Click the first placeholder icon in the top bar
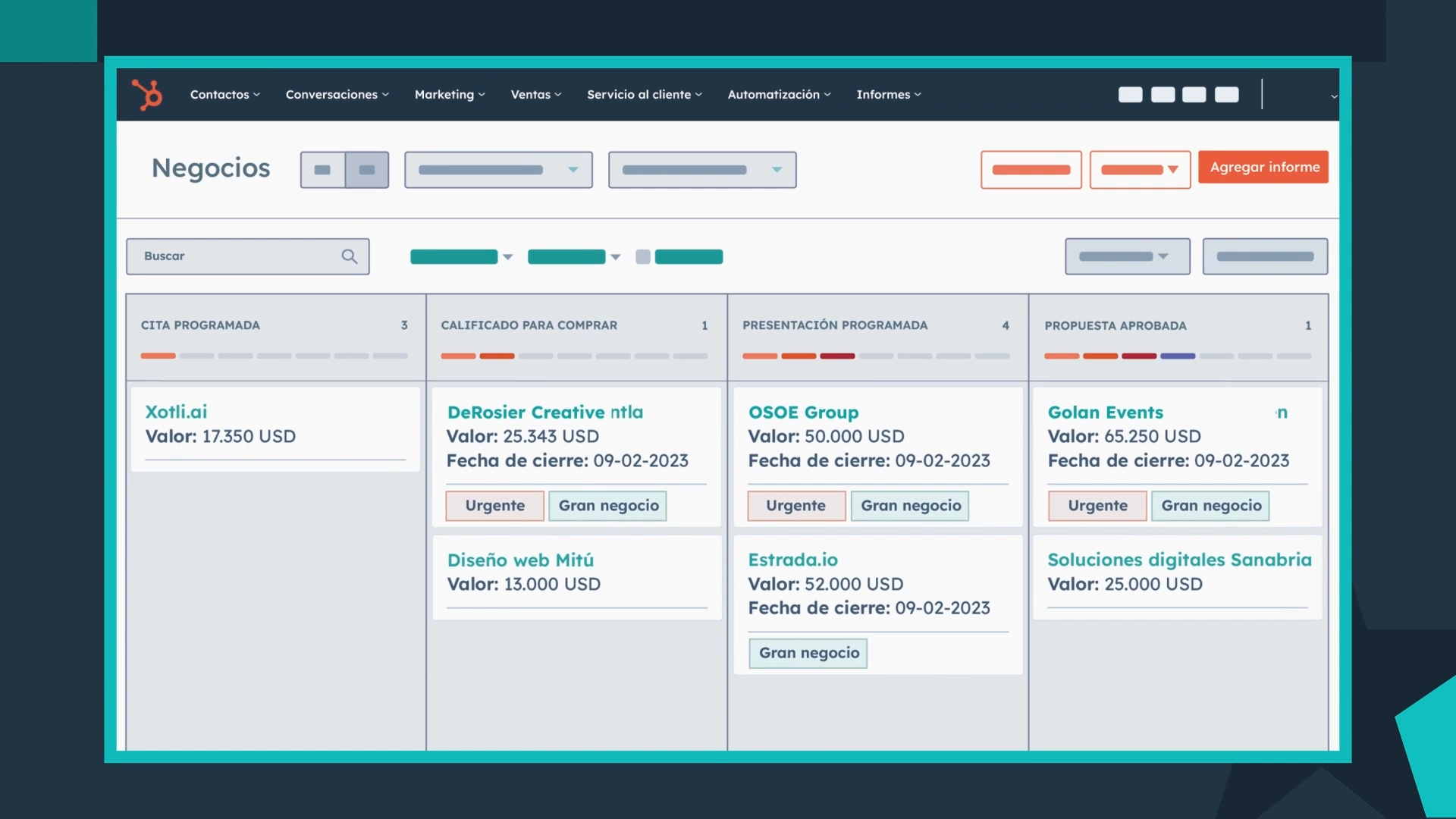 (1130, 95)
